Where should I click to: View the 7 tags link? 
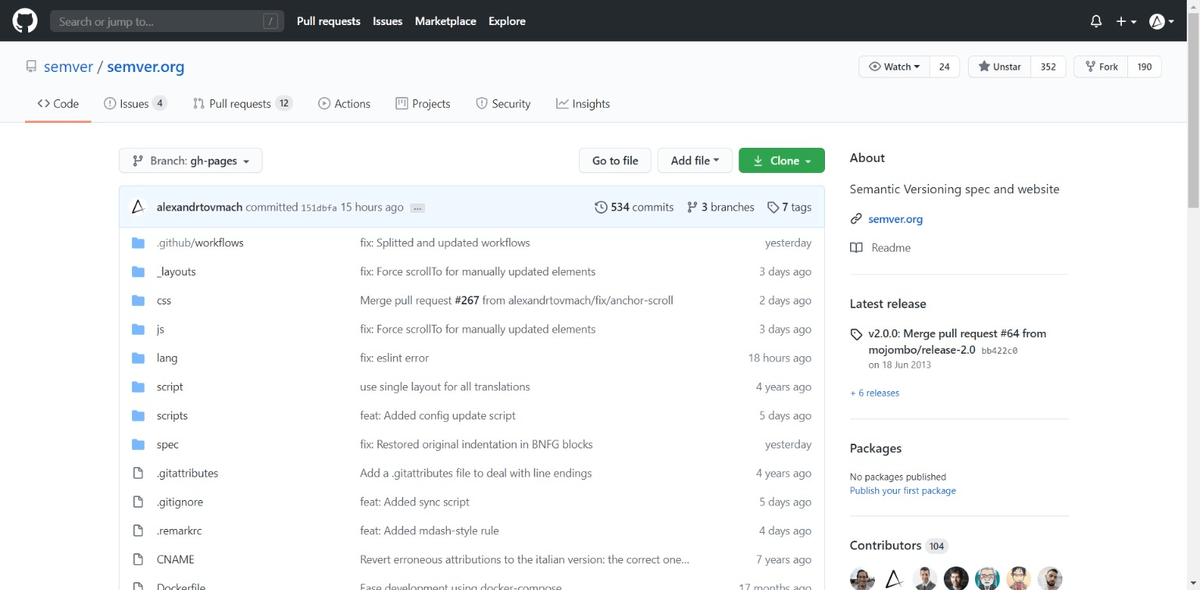point(789,207)
